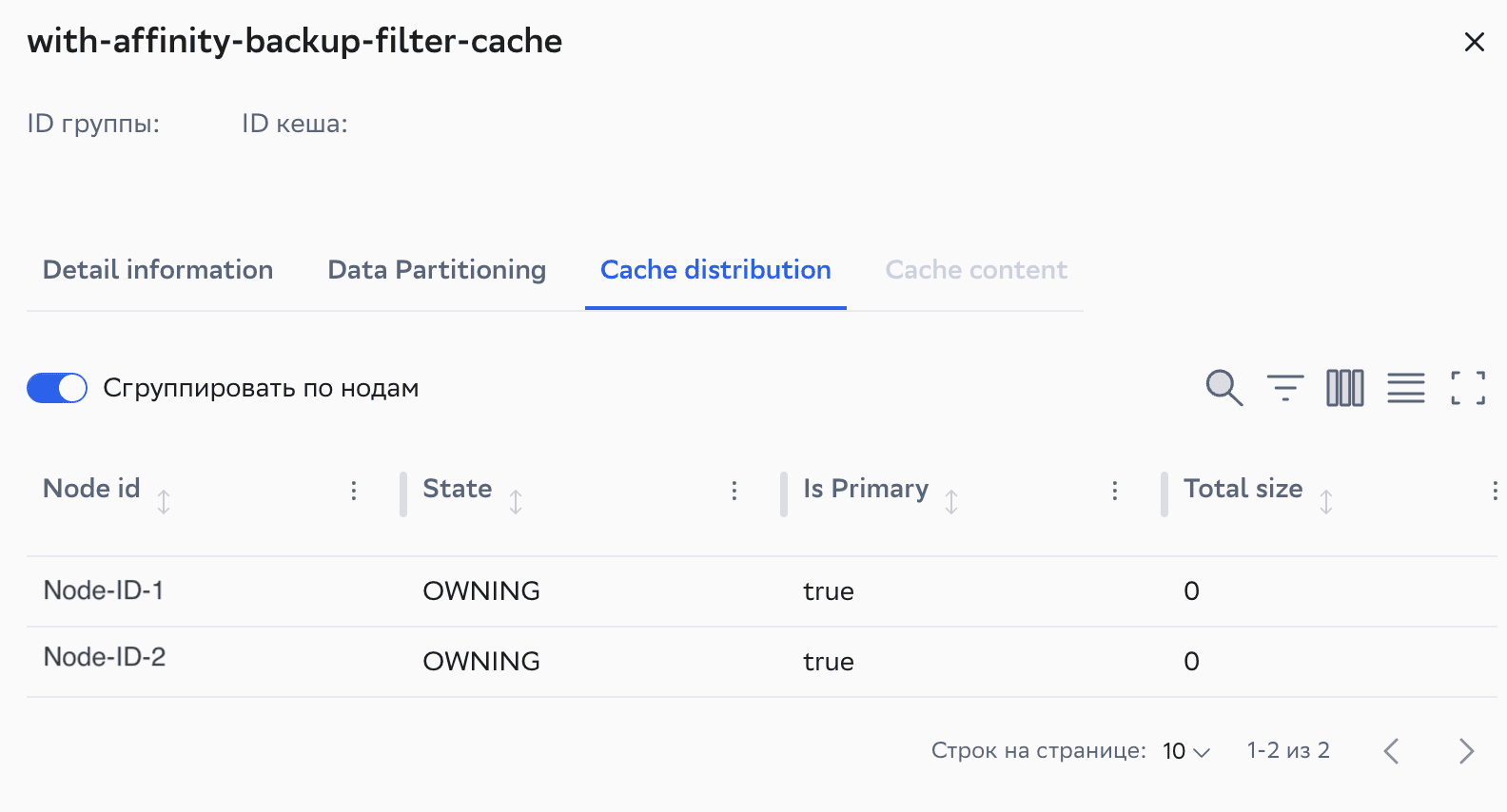Sort by Node id column
1507x812 pixels.
coord(164,501)
